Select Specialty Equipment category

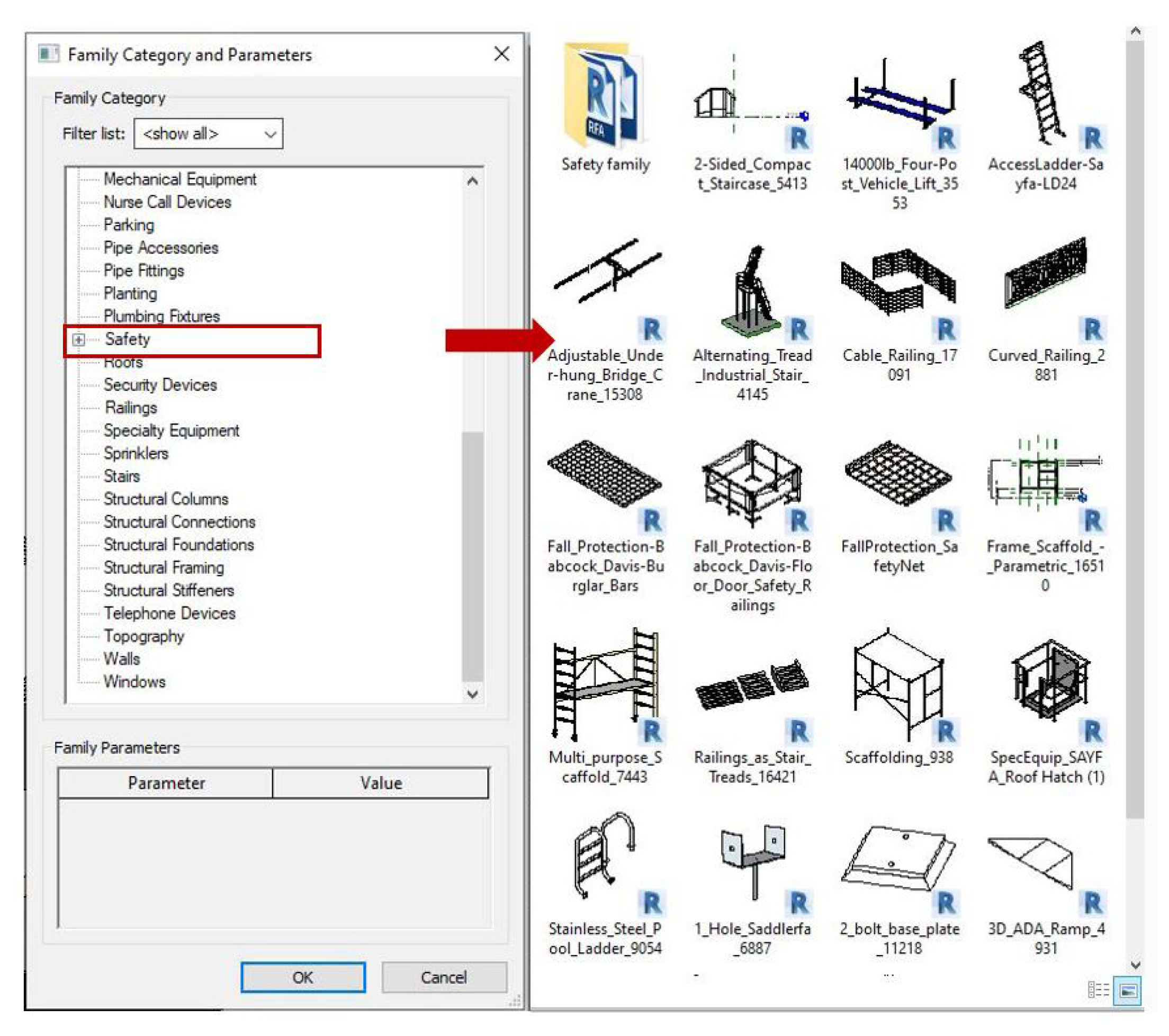tap(171, 430)
